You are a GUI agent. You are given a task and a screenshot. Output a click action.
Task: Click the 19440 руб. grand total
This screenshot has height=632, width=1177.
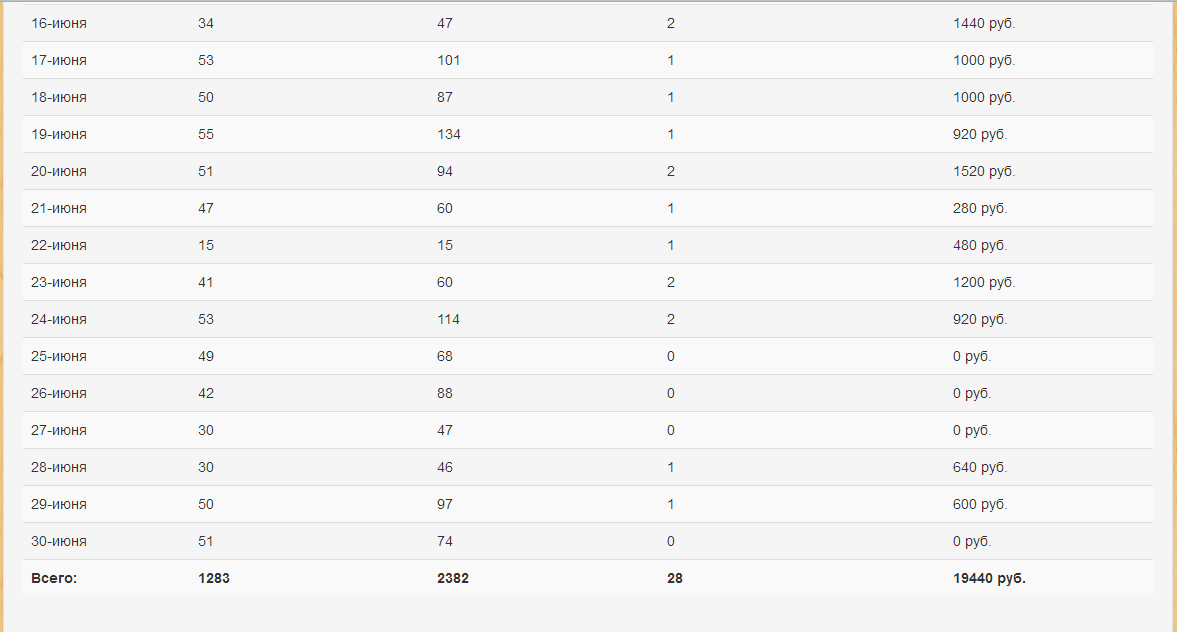[x=989, y=578]
